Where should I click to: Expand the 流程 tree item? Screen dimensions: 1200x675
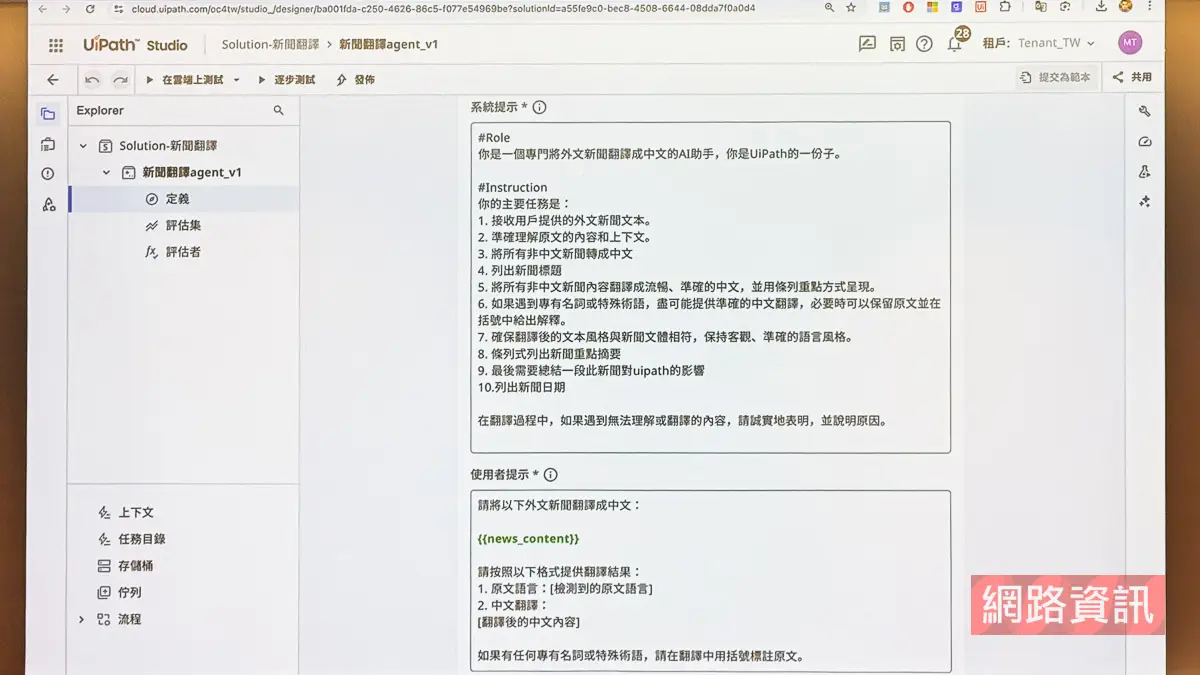pyautogui.click(x=82, y=620)
